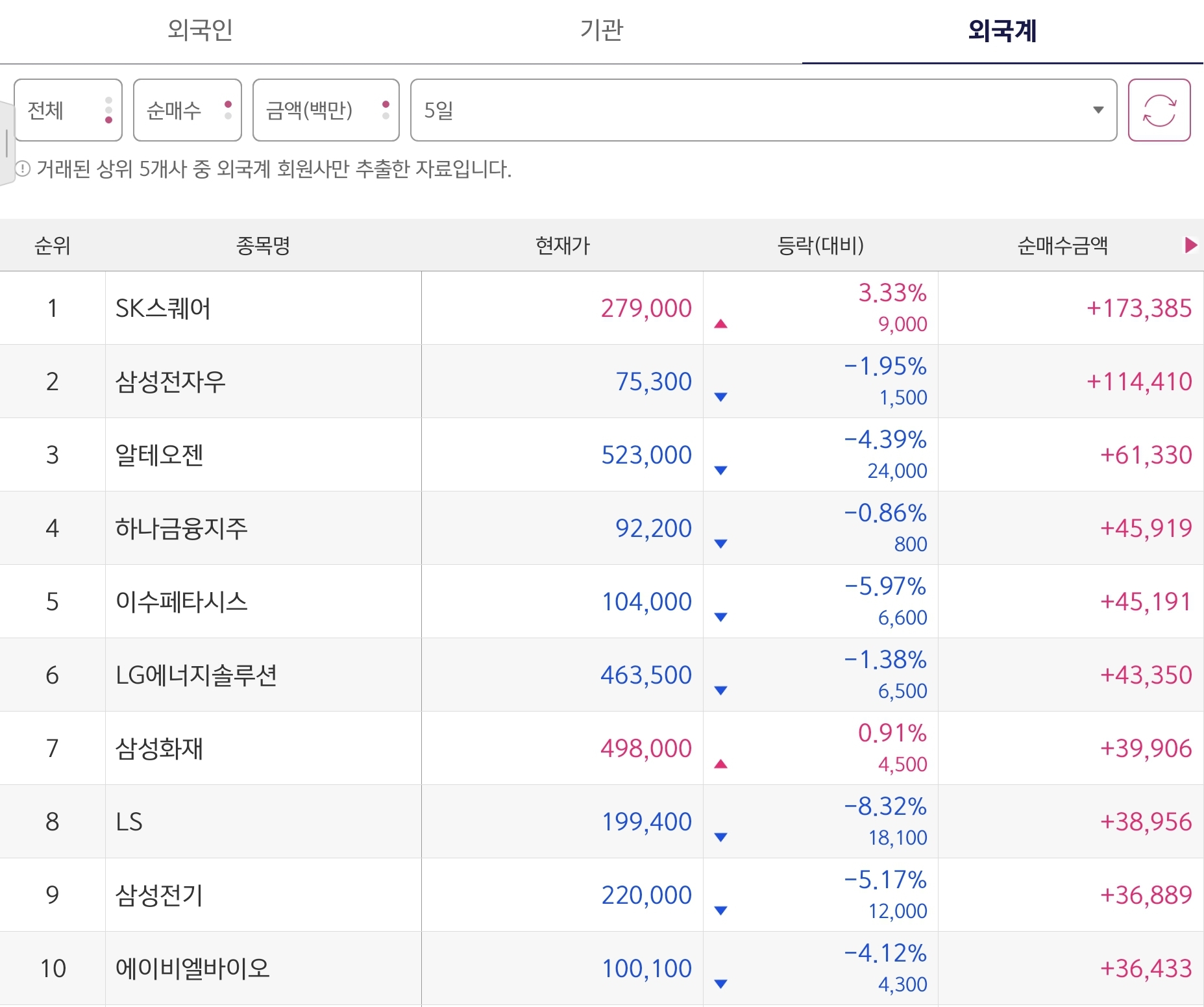
Task: Click the down arrow icon in LS row
Action: (x=720, y=837)
